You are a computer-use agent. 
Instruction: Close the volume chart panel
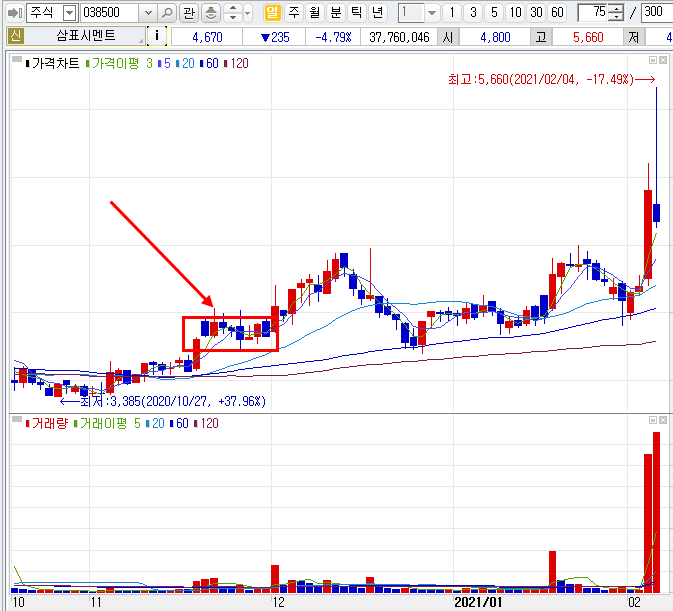tap(663, 420)
